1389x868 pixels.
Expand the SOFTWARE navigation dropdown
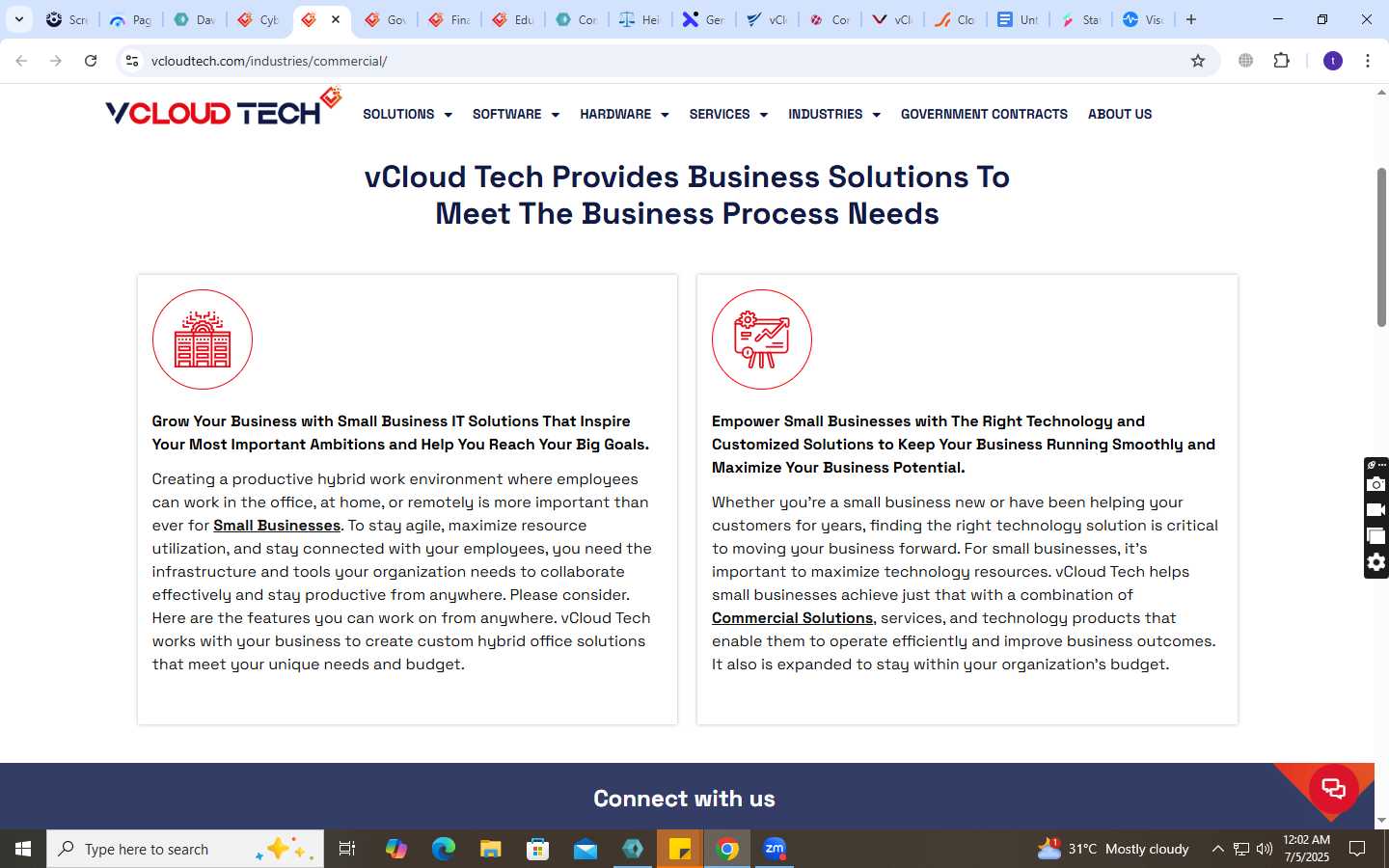click(x=515, y=114)
